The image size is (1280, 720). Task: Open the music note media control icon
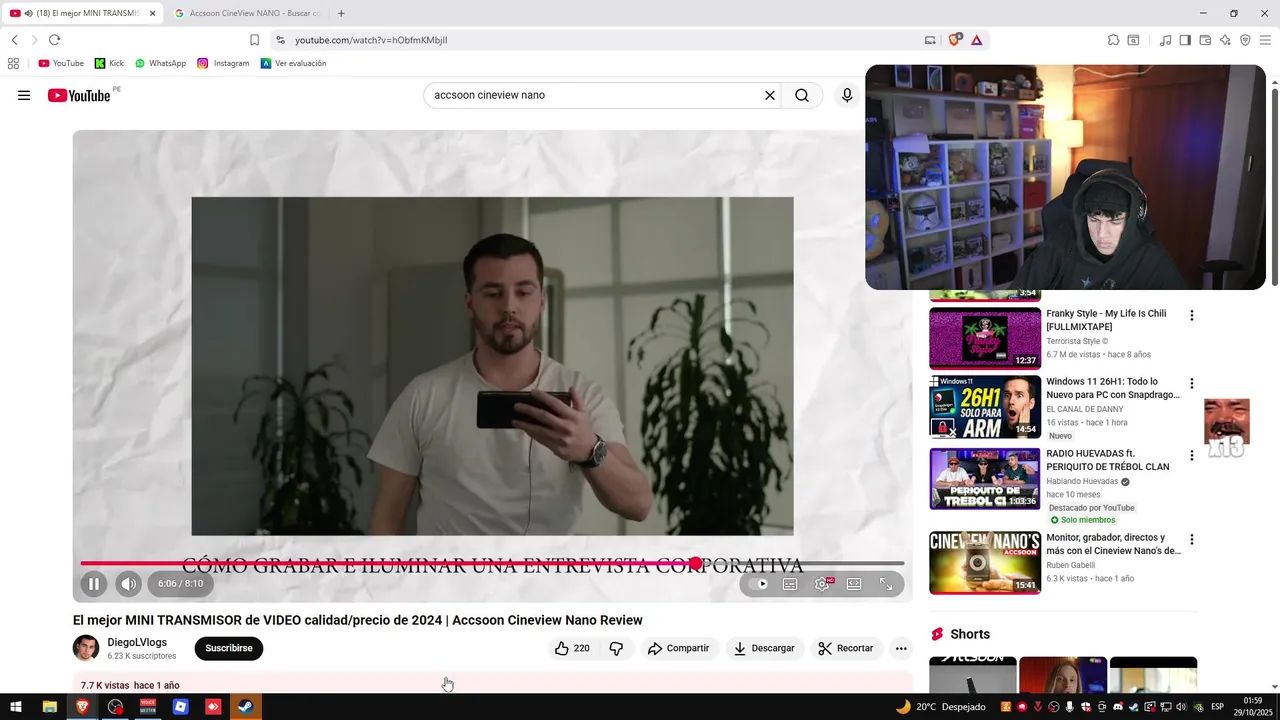(1165, 40)
